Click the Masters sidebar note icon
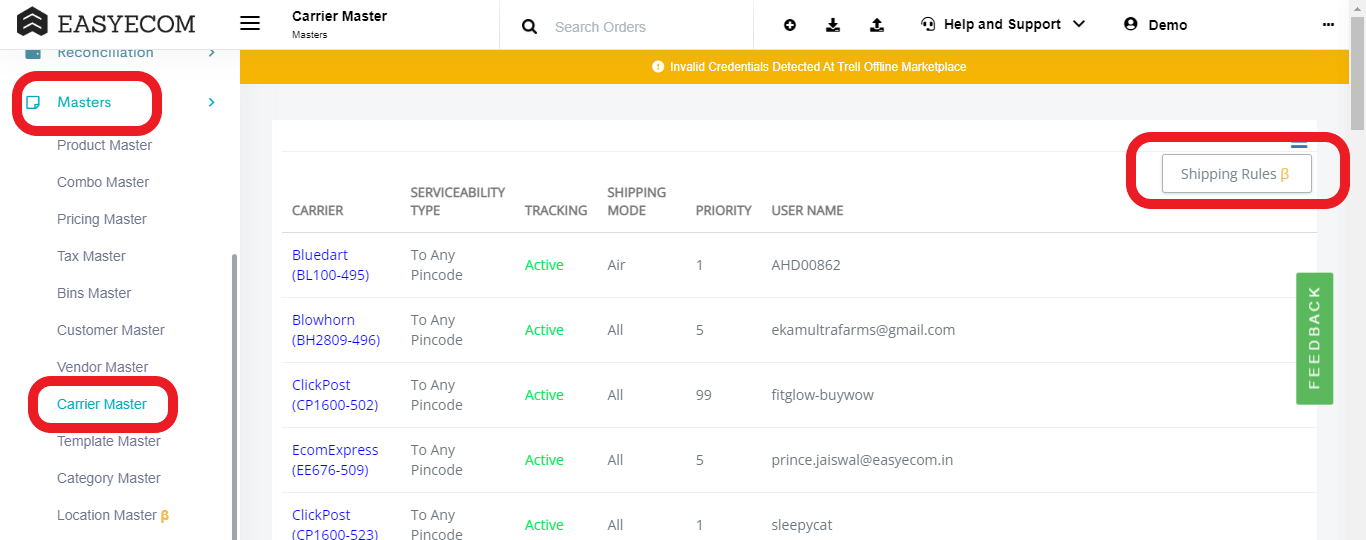The image size is (1366, 540). click(33, 102)
